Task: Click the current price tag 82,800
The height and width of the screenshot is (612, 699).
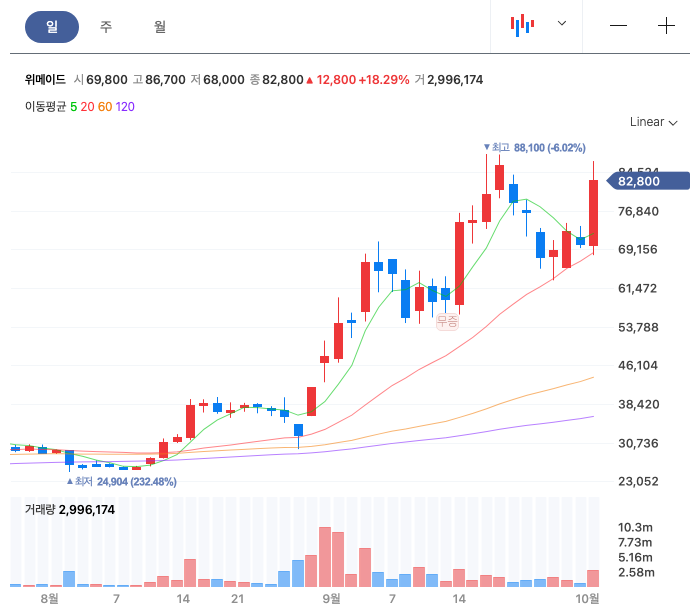Action: 648,181
